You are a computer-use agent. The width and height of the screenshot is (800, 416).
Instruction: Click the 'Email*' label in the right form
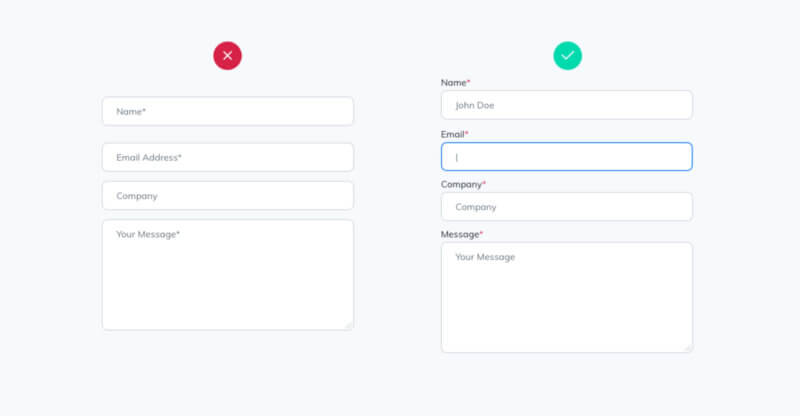pos(455,134)
